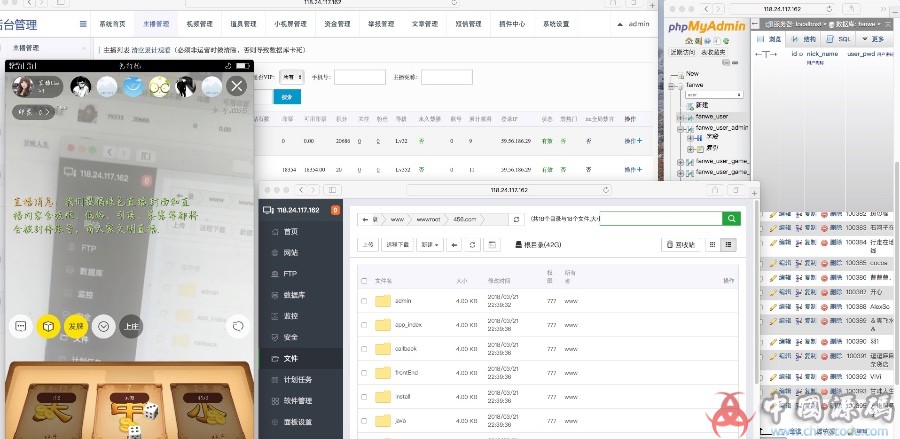900x439 pixels.
Task: Refresh the file path breadcrumb bar
Action: pos(516,219)
